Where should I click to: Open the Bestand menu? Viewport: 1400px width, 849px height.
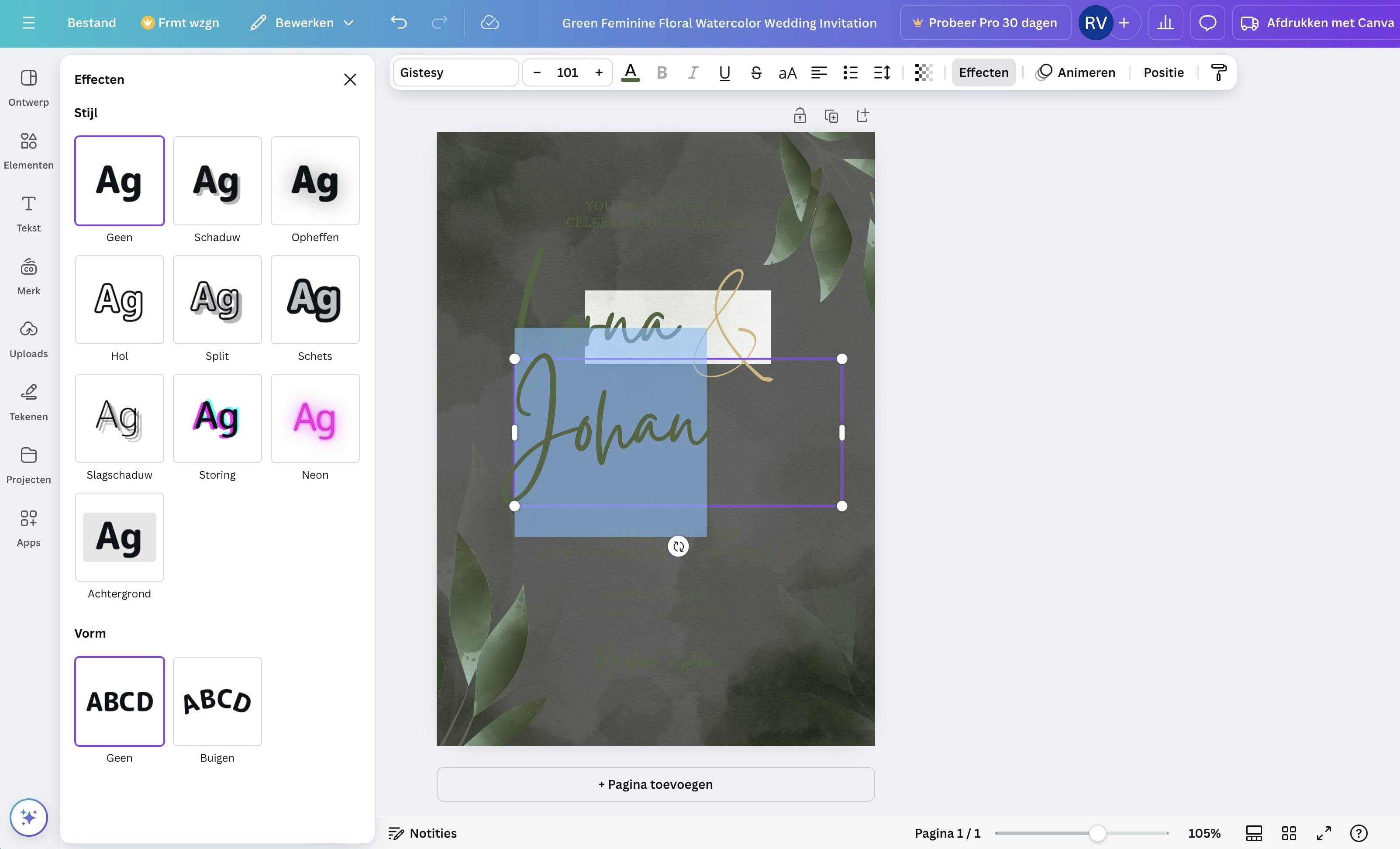point(91,23)
